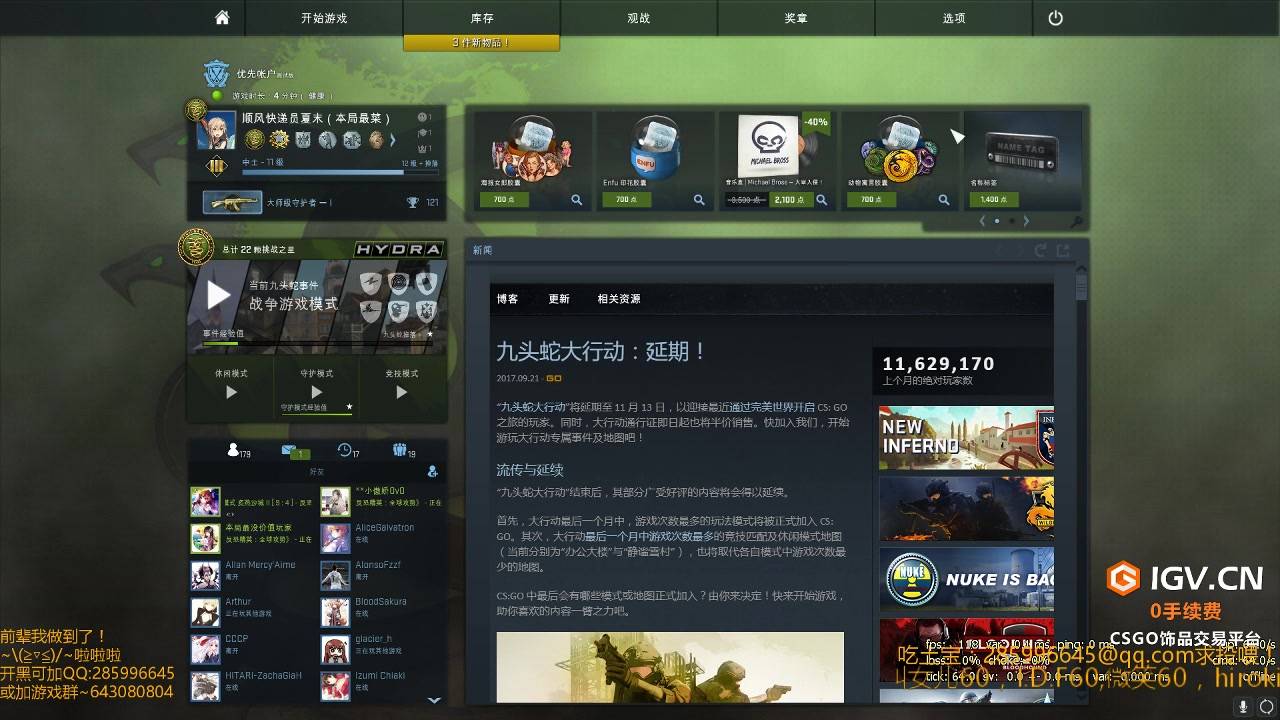Select friend Allan Mercy'Aime
1280x720 pixels.
(253, 576)
